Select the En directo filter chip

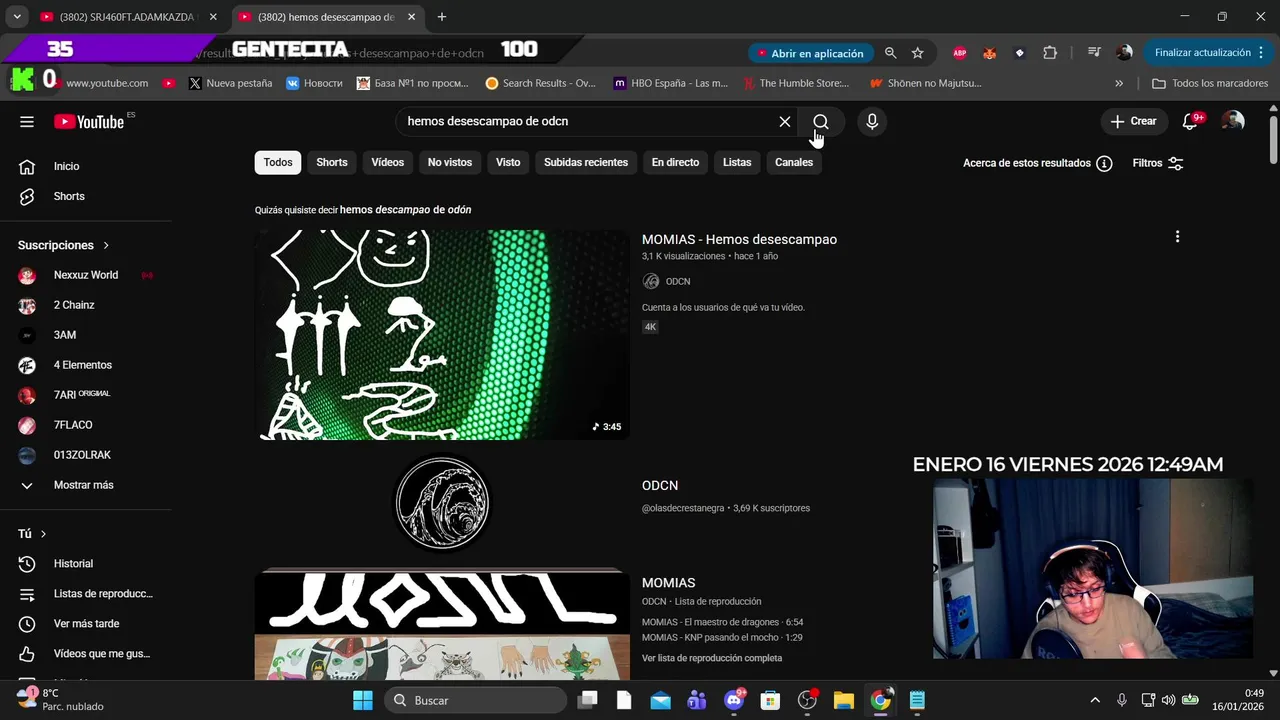coord(675,162)
